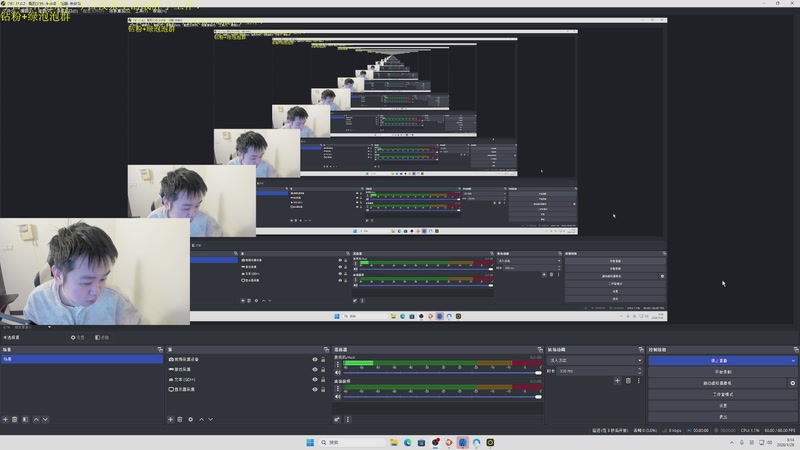The height and width of the screenshot is (450, 800).
Task: Select the highlighted scene in Scenes list
Action: 82,359
